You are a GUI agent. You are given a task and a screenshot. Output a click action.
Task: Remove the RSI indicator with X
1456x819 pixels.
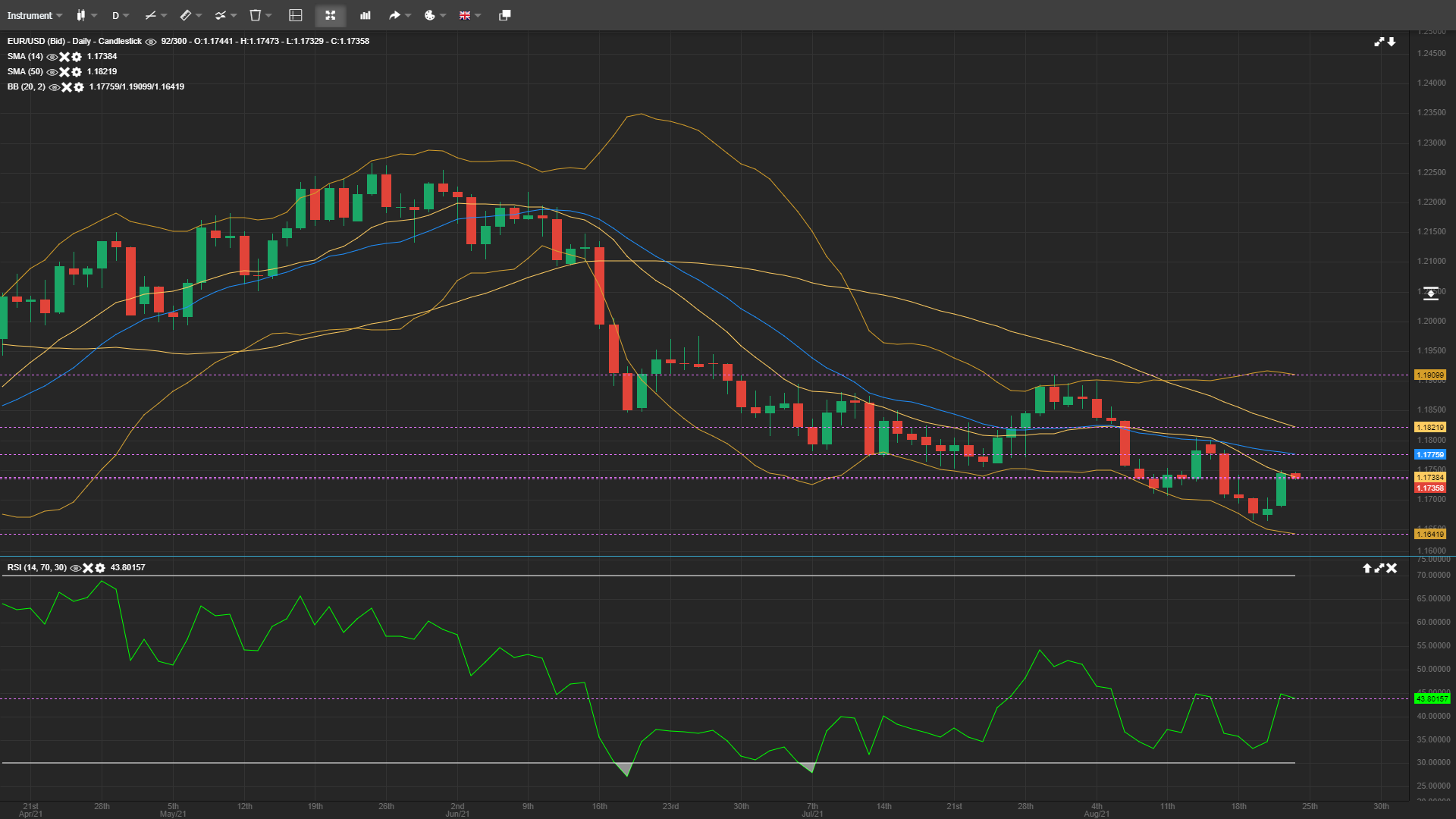pyautogui.click(x=88, y=568)
